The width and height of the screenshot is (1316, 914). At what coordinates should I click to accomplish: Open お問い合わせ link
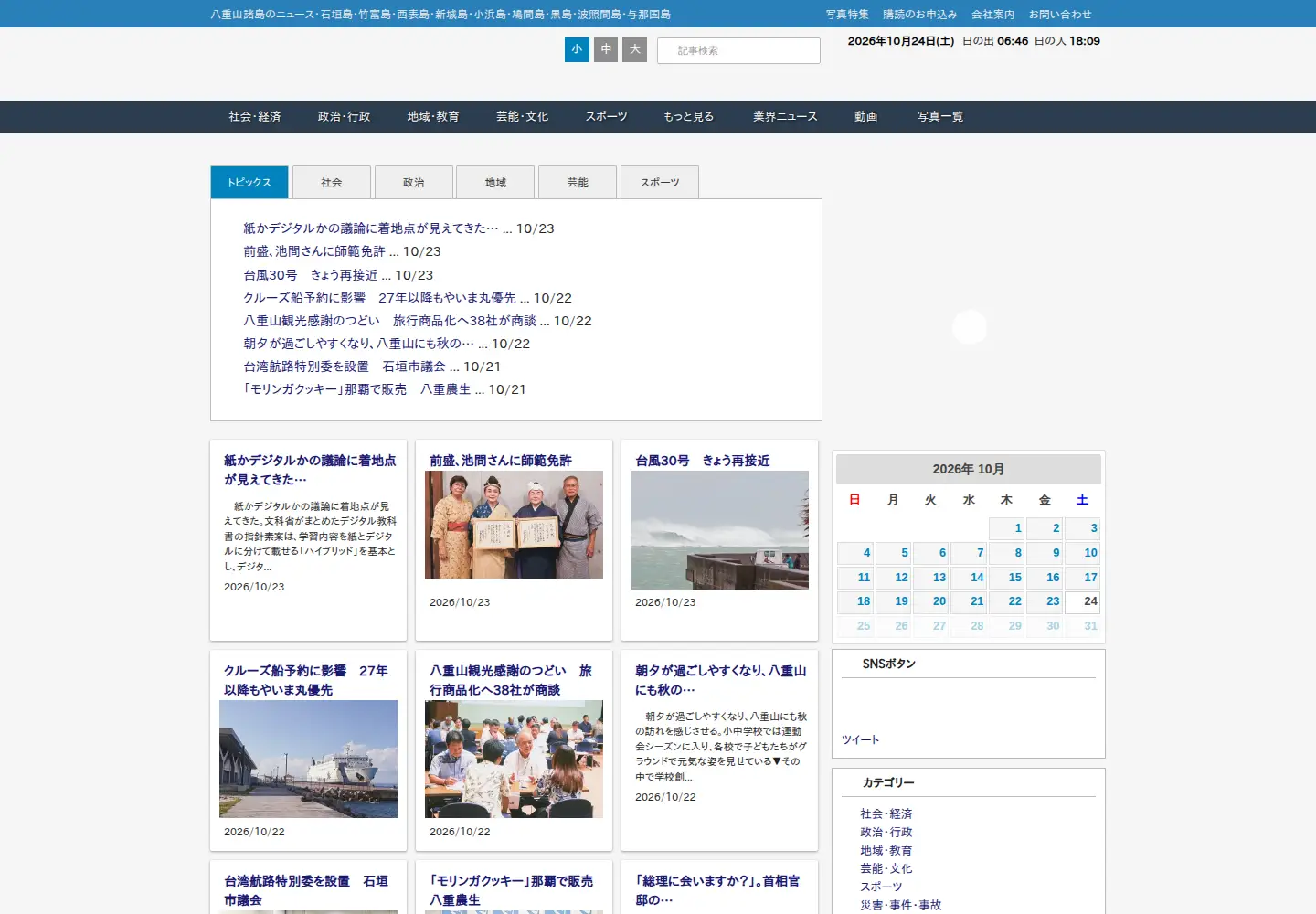point(1060,15)
